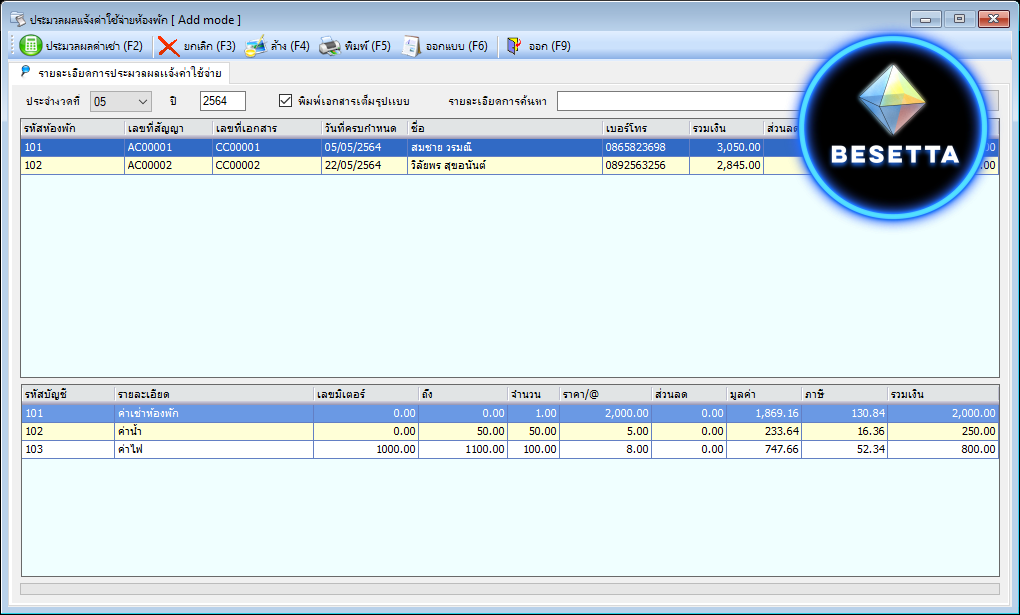The height and width of the screenshot is (615, 1020).
Task: Click the app icon in title bar
Action: [x=17, y=19]
